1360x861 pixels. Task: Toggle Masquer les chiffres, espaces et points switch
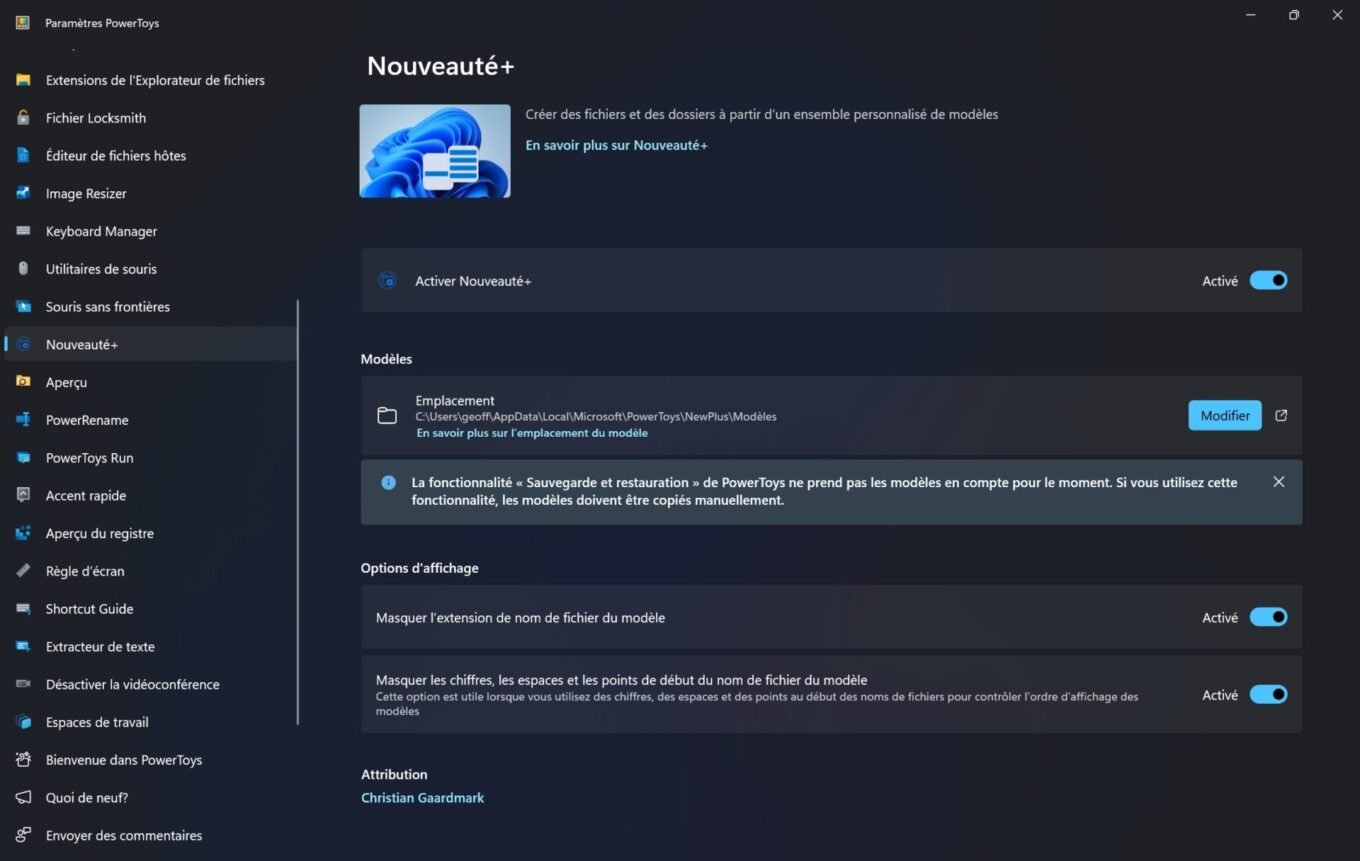click(1268, 694)
